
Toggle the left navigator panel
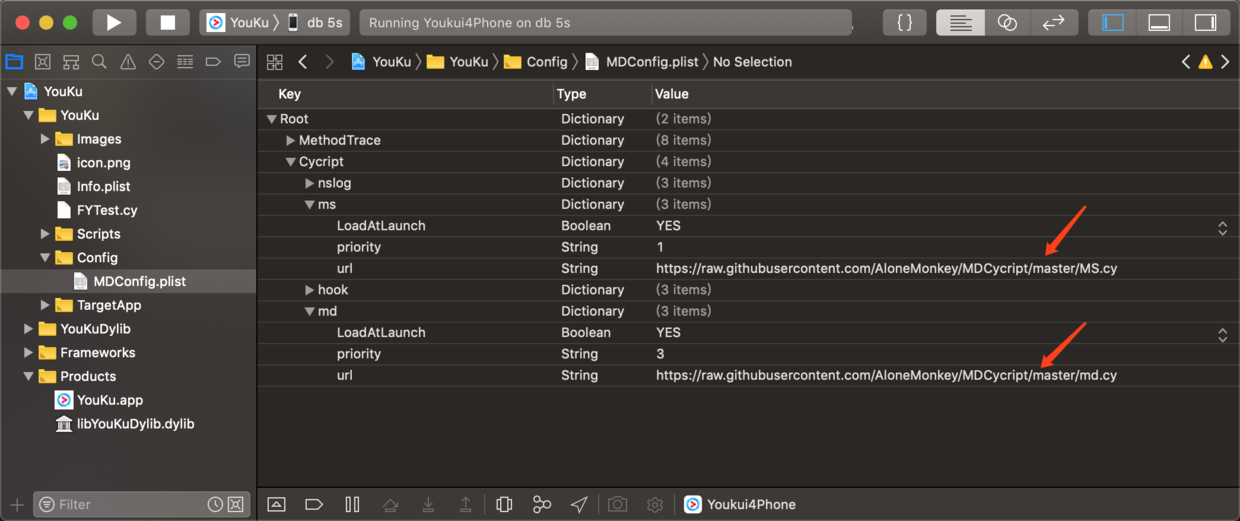(x=1113, y=22)
